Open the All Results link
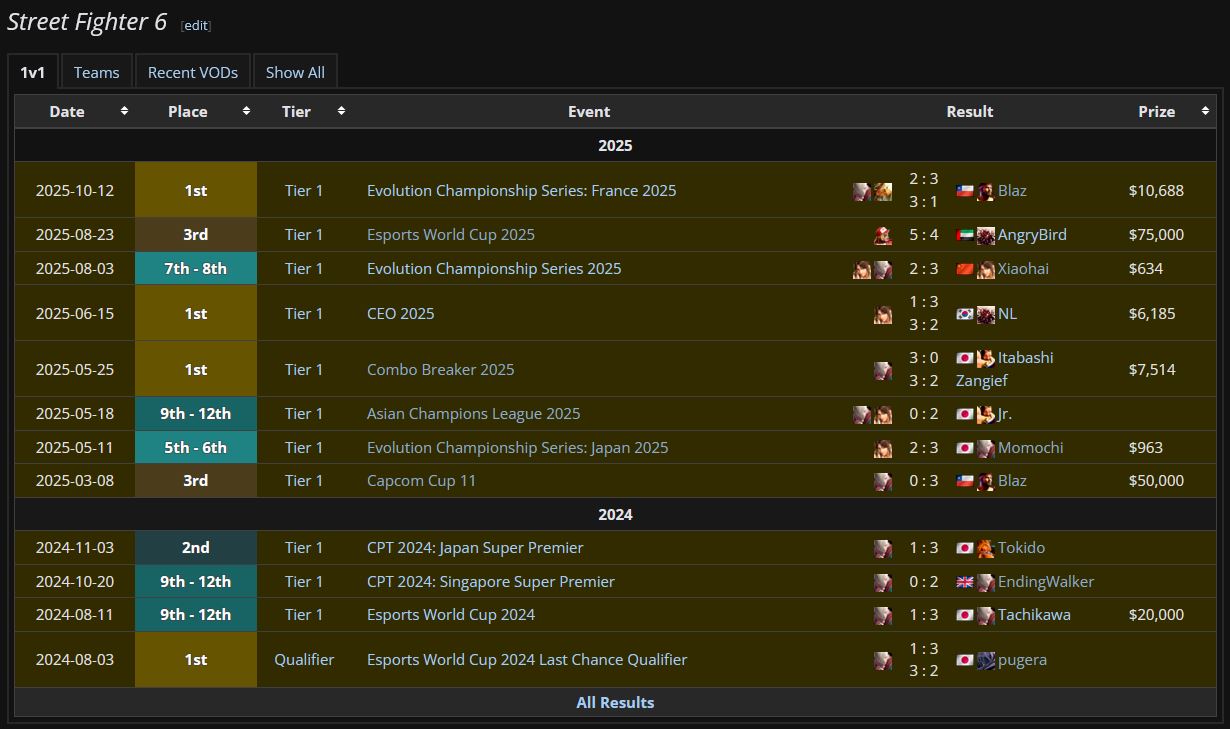The image size is (1230, 729). [x=615, y=703]
